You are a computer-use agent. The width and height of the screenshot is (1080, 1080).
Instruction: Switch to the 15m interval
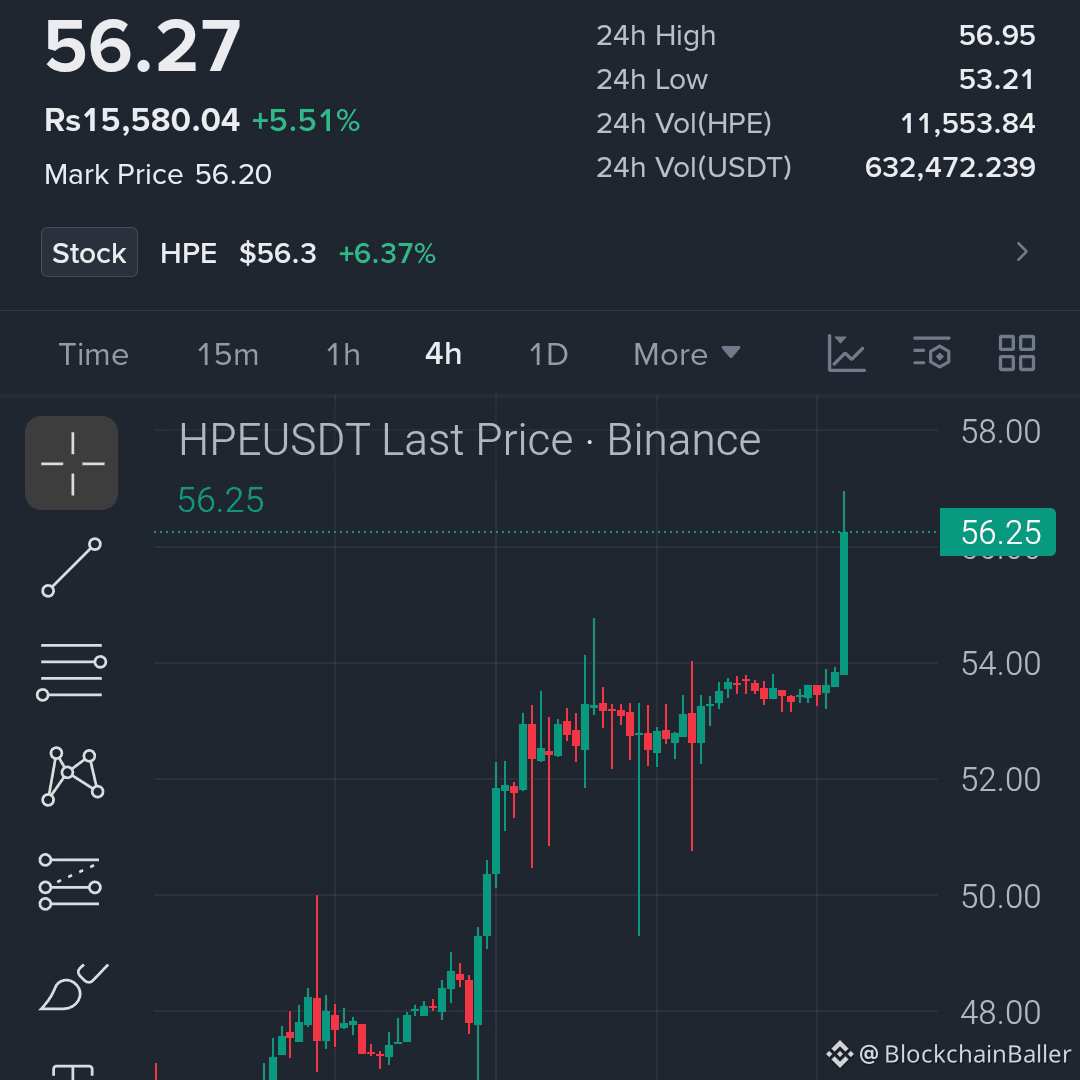pyautogui.click(x=228, y=355)
